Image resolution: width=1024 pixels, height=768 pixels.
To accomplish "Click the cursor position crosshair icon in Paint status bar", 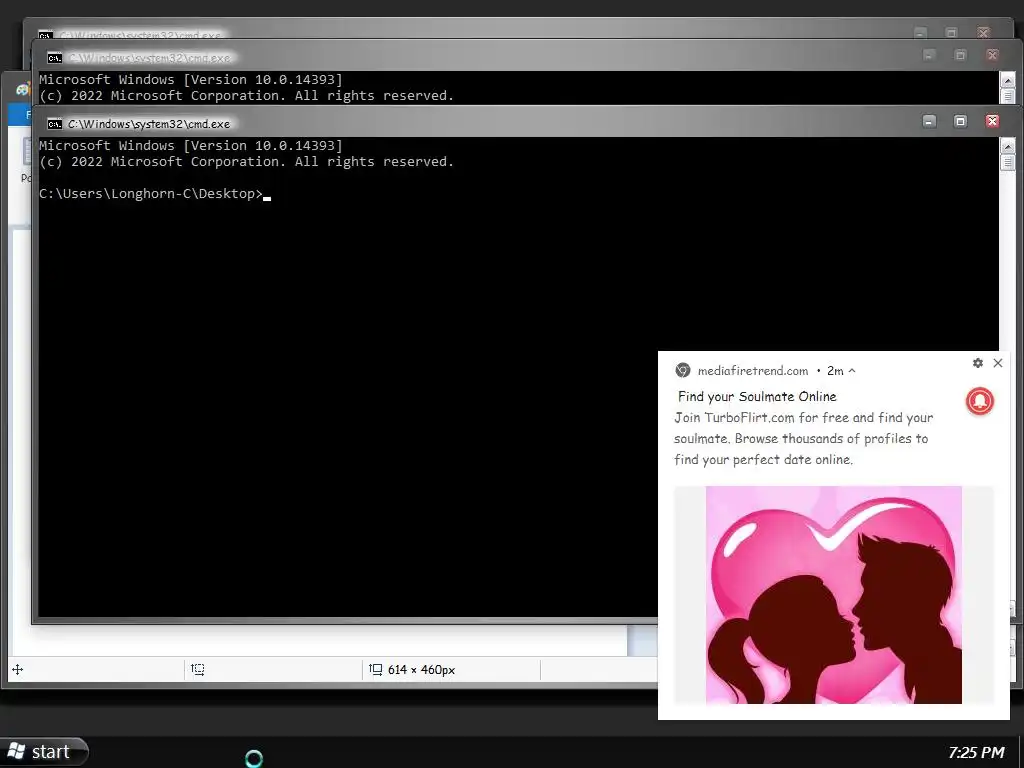I will pos(18,669).
